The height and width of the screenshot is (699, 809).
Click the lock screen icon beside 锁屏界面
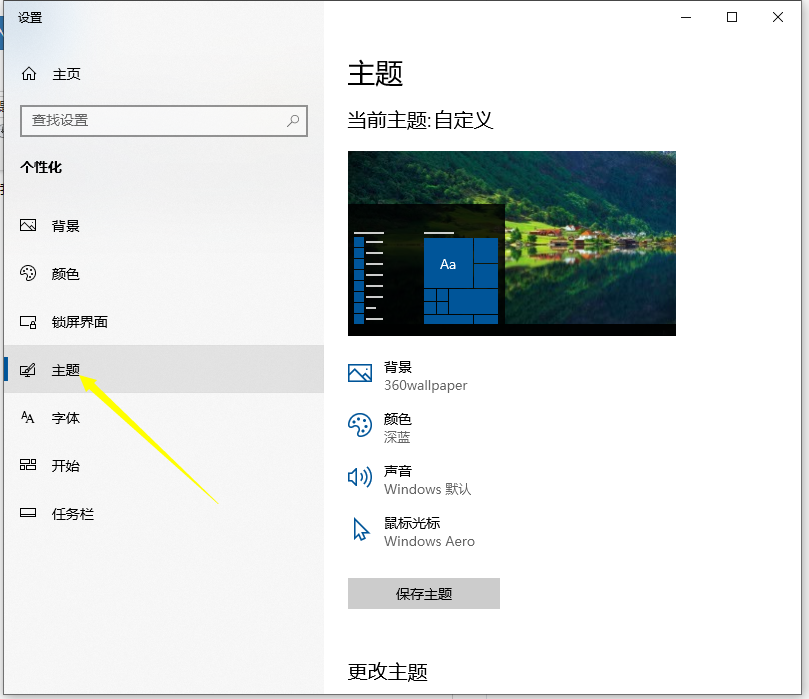click(x=29, y=322)
